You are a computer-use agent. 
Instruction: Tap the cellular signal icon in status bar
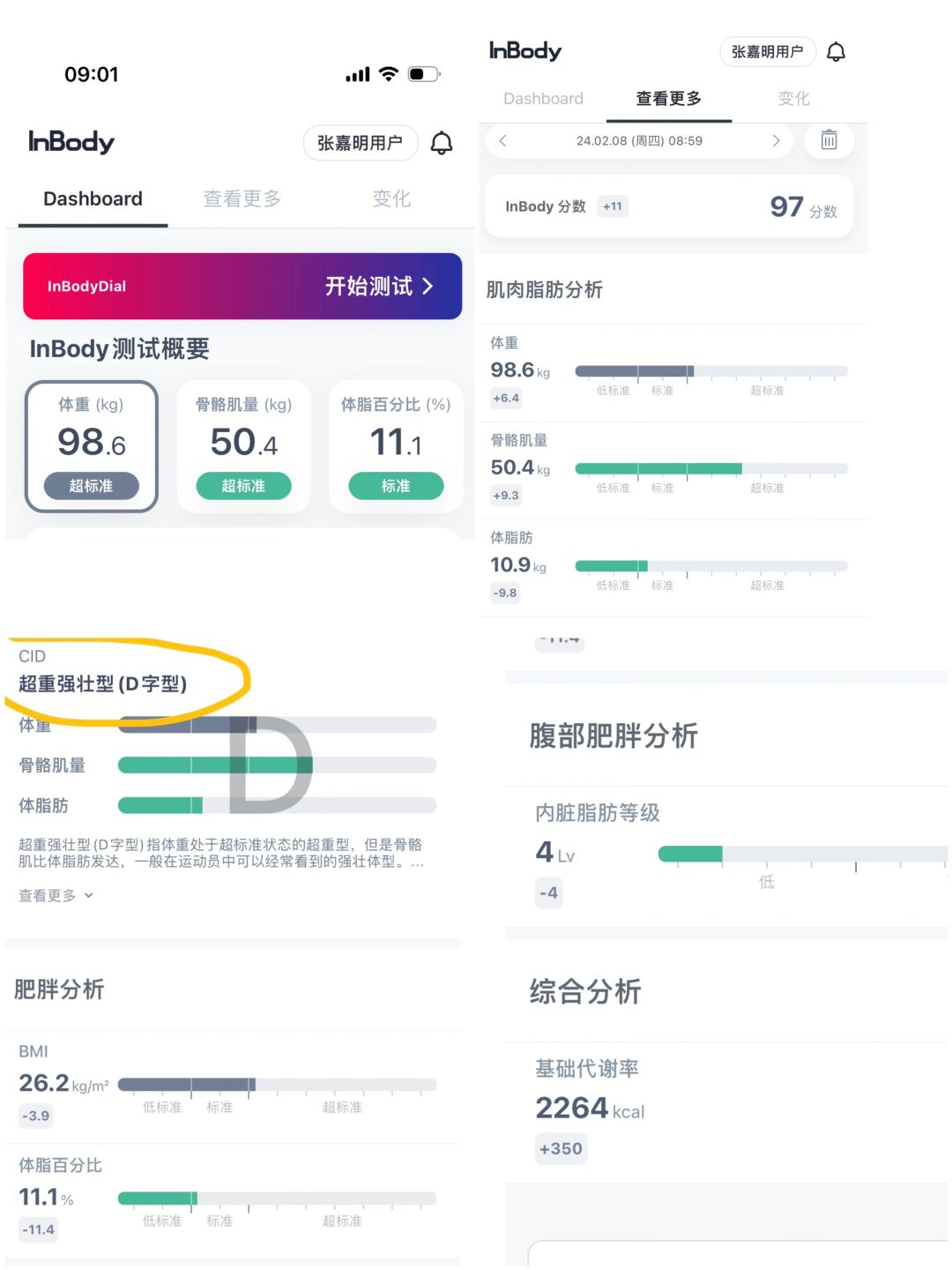pyautogui.click(x=358, y=75)
